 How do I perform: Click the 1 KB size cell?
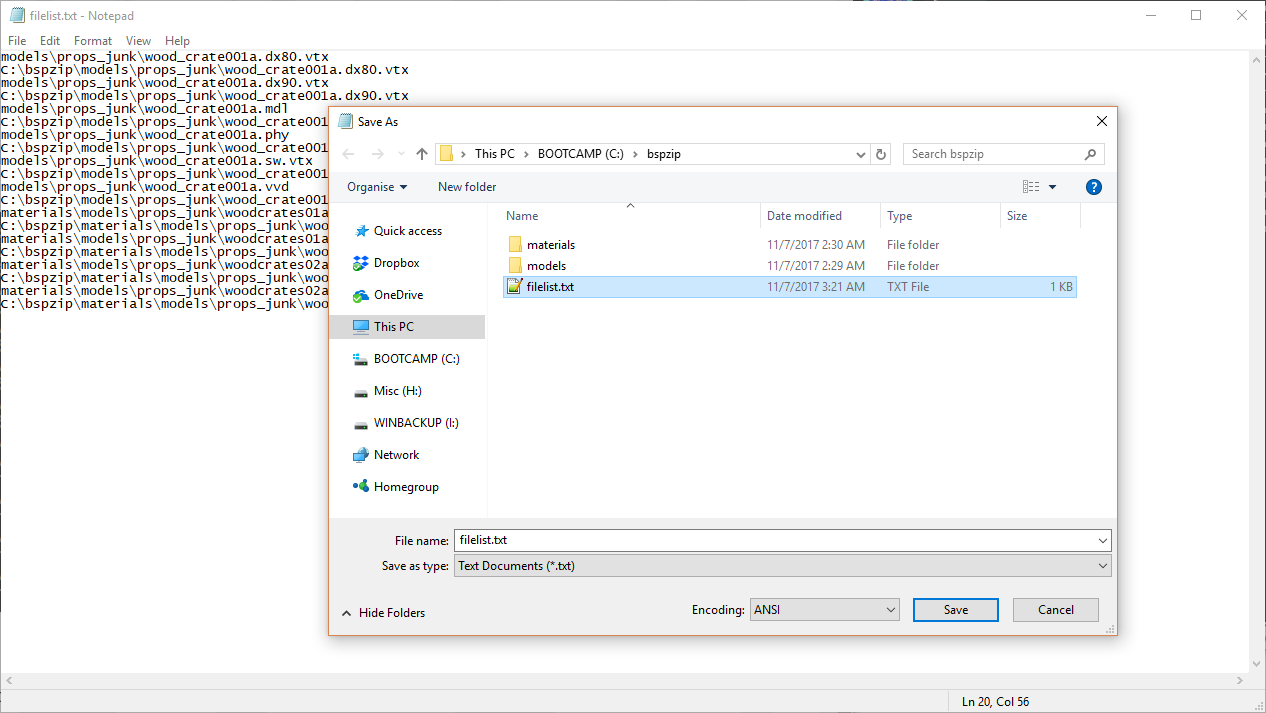coord(1061,287)
